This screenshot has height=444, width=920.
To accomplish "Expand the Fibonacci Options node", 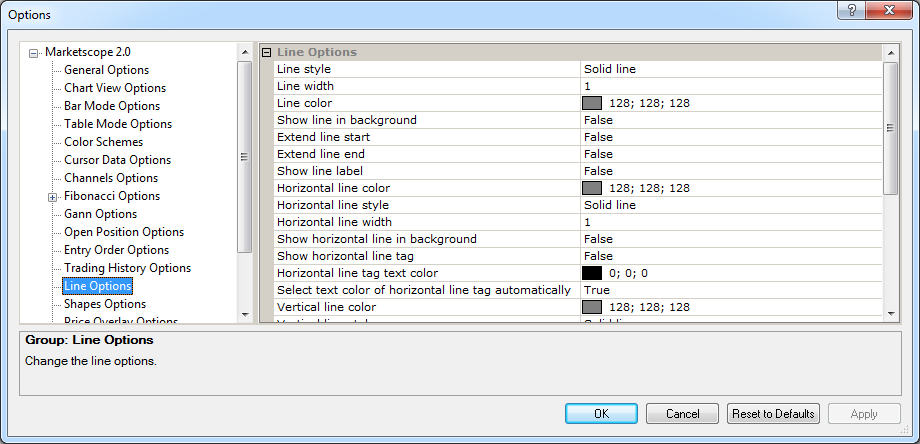I will tap(53, 198).
